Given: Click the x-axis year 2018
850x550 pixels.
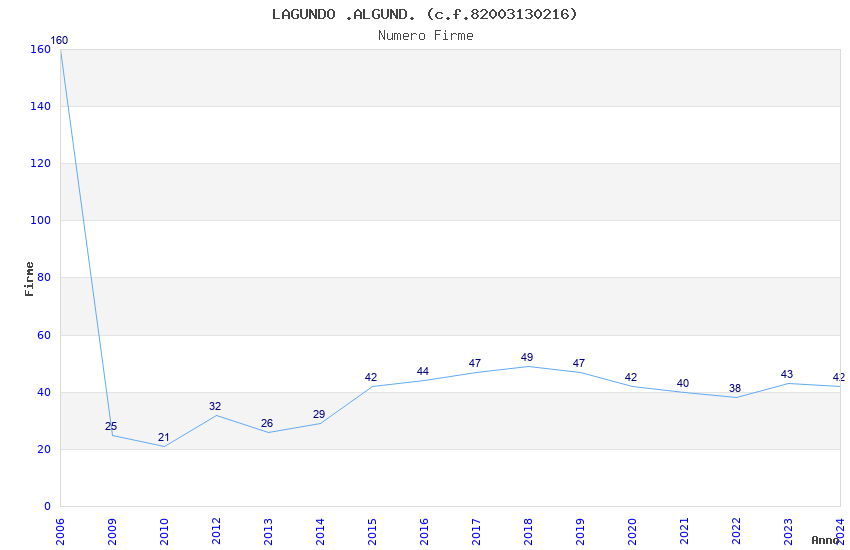Looking at the screenshot, I should coord(529,531).
